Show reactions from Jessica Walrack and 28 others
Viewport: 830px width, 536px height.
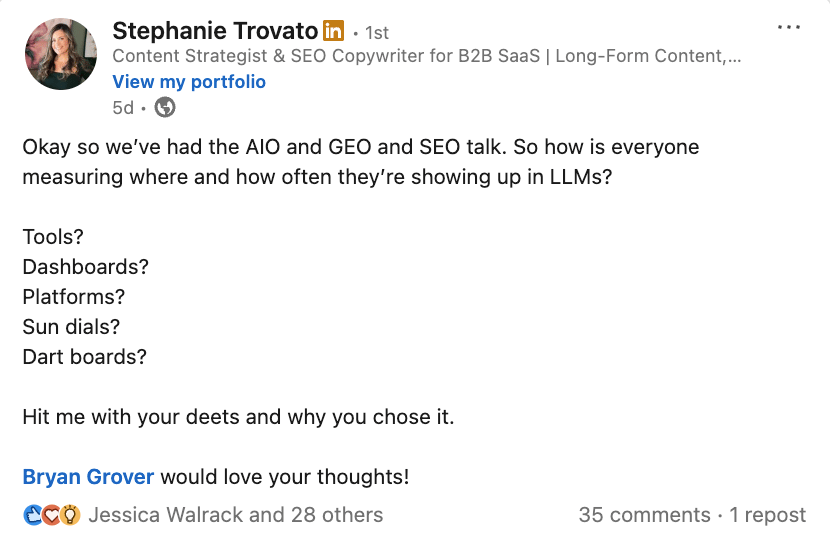(236, 515)
